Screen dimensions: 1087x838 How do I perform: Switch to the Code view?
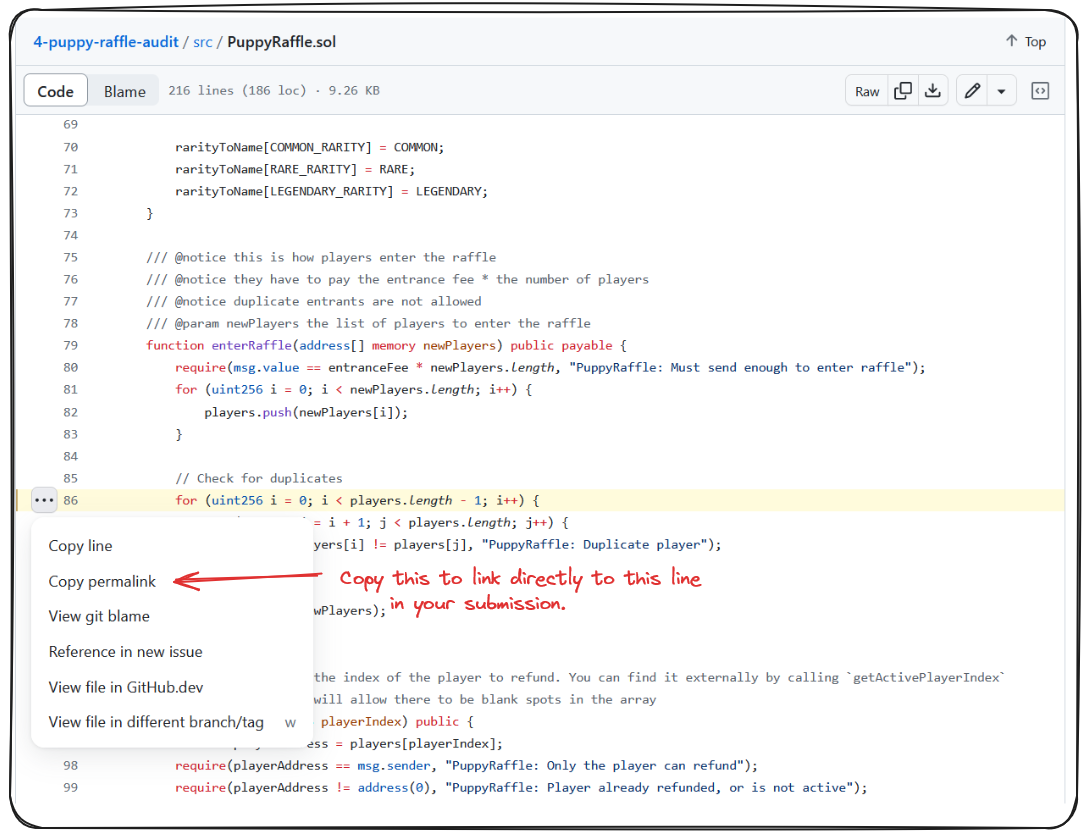pos(56,91)
